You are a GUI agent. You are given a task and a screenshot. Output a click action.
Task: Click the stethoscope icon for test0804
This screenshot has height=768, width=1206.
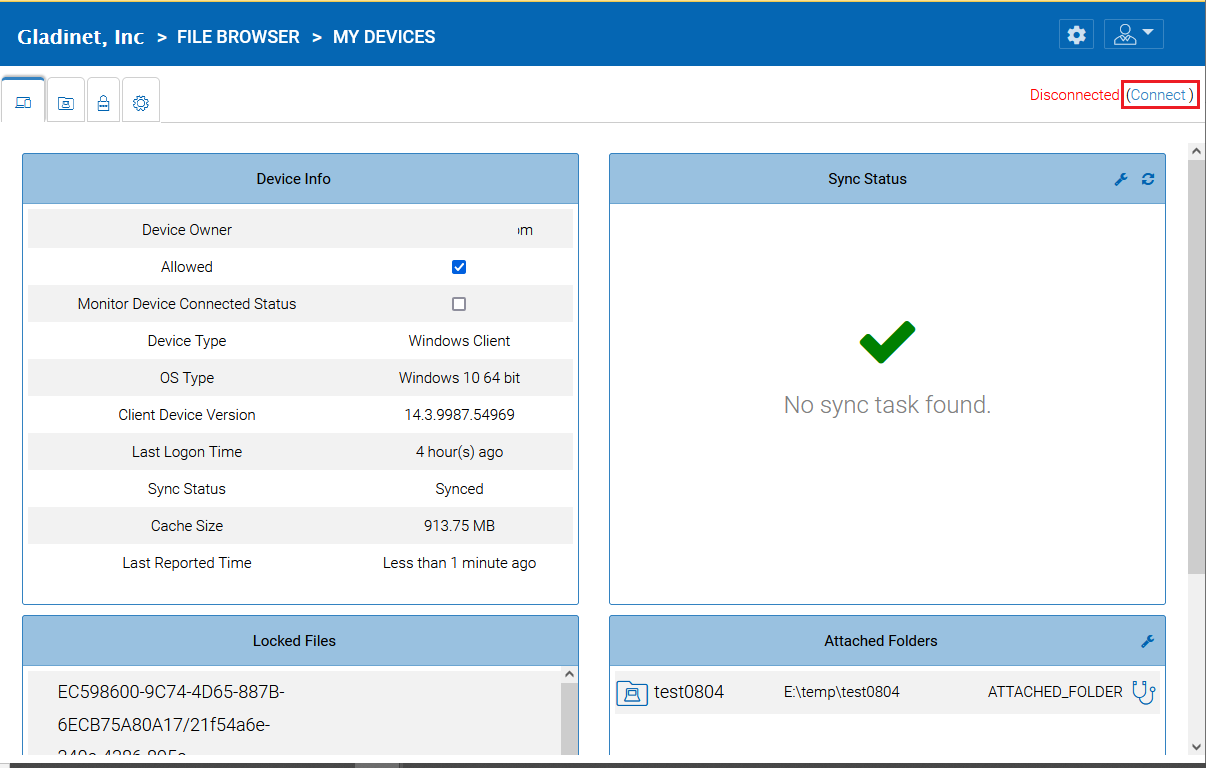[1143, 692]
